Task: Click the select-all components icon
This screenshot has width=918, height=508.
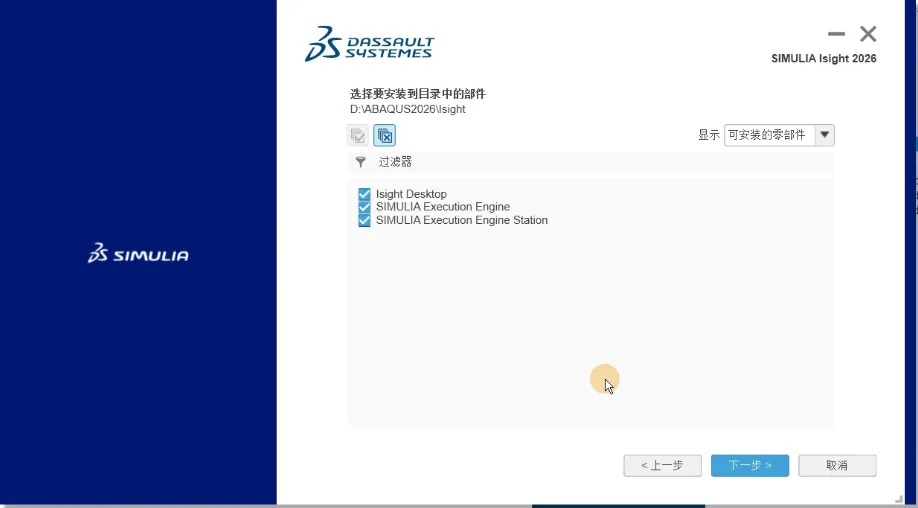Action: [358, 136]
